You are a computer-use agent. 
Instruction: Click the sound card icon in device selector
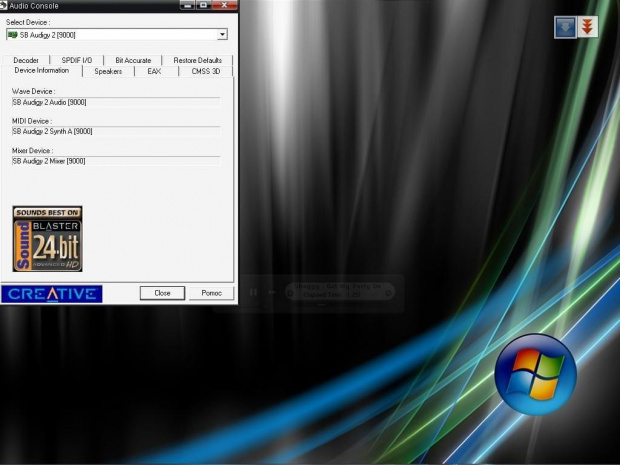pos(13,35)
